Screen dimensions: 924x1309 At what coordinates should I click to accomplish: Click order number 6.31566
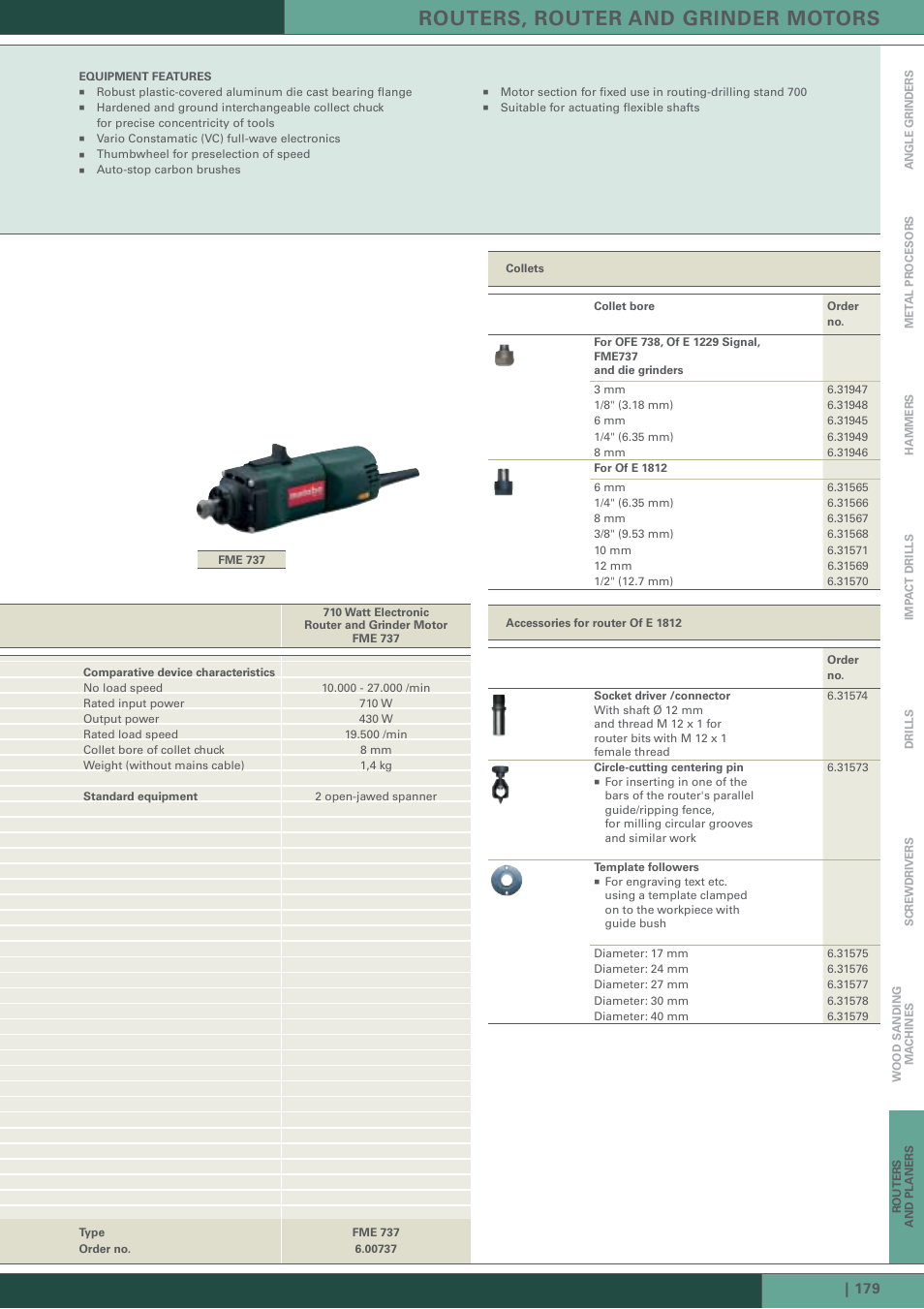(847, 503)
